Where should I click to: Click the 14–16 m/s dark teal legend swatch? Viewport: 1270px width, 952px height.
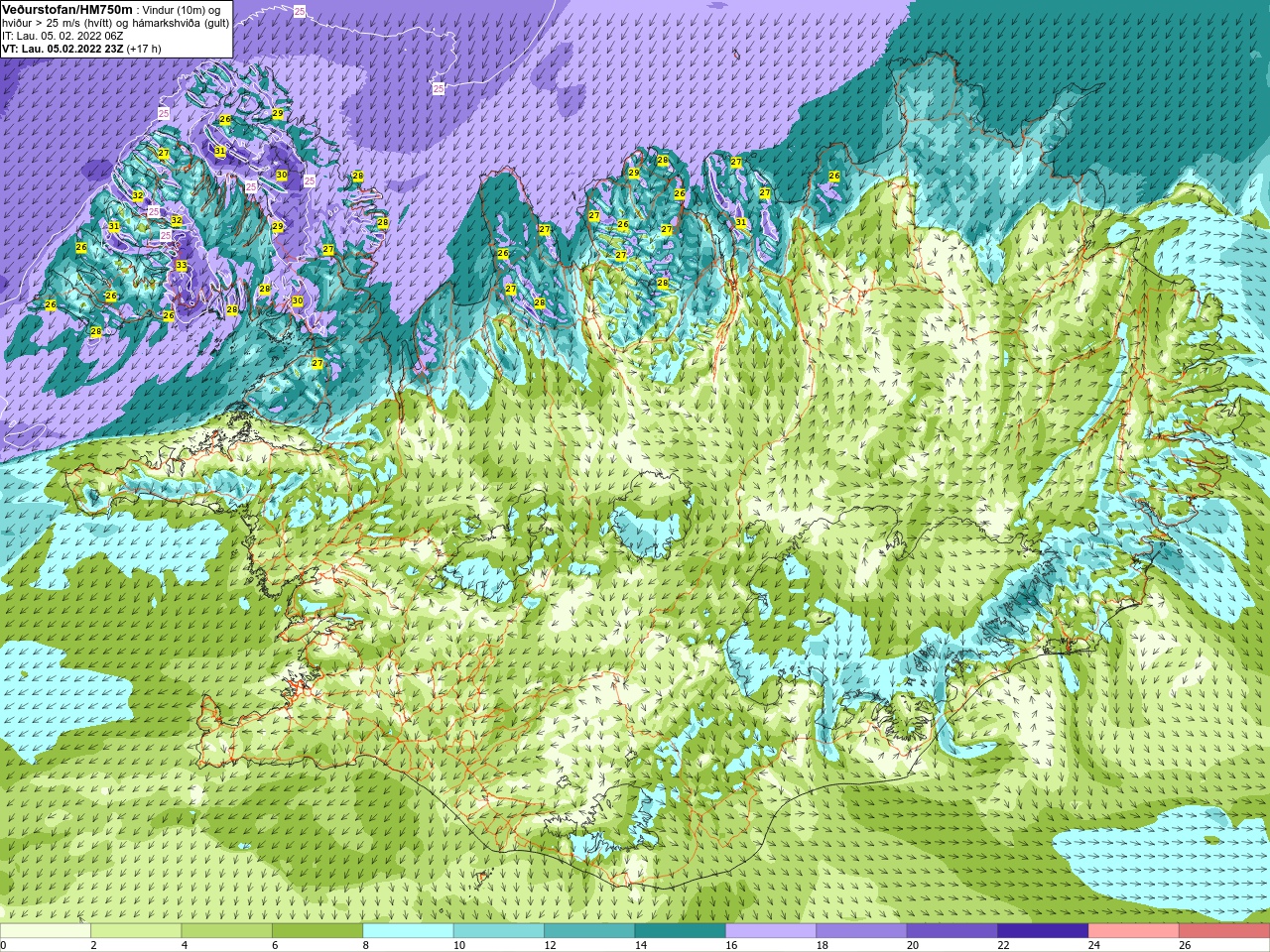pos(681,931)
